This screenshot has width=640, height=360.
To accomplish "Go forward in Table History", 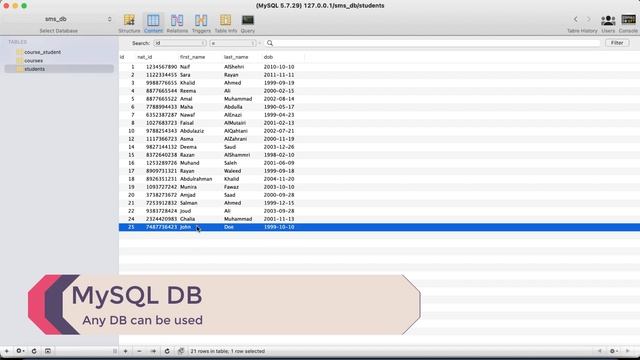I will [589, 19].
